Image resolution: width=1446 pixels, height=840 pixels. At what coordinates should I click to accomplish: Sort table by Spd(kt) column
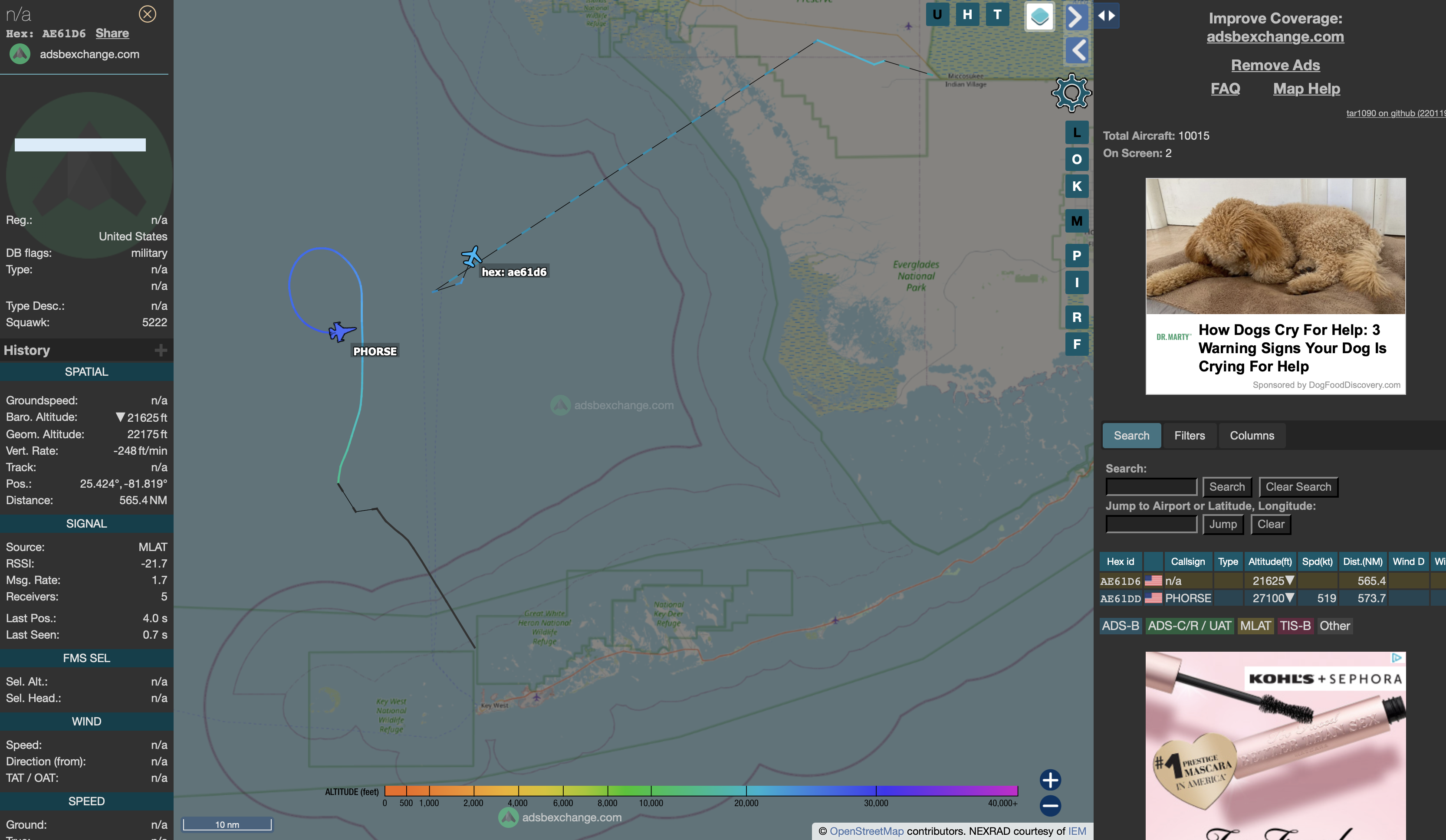coord(1317,561)
